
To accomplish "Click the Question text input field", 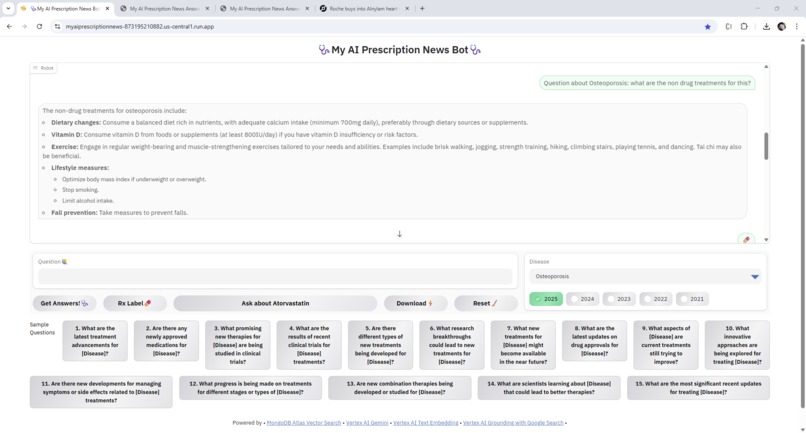I will (x=275, y=277).
